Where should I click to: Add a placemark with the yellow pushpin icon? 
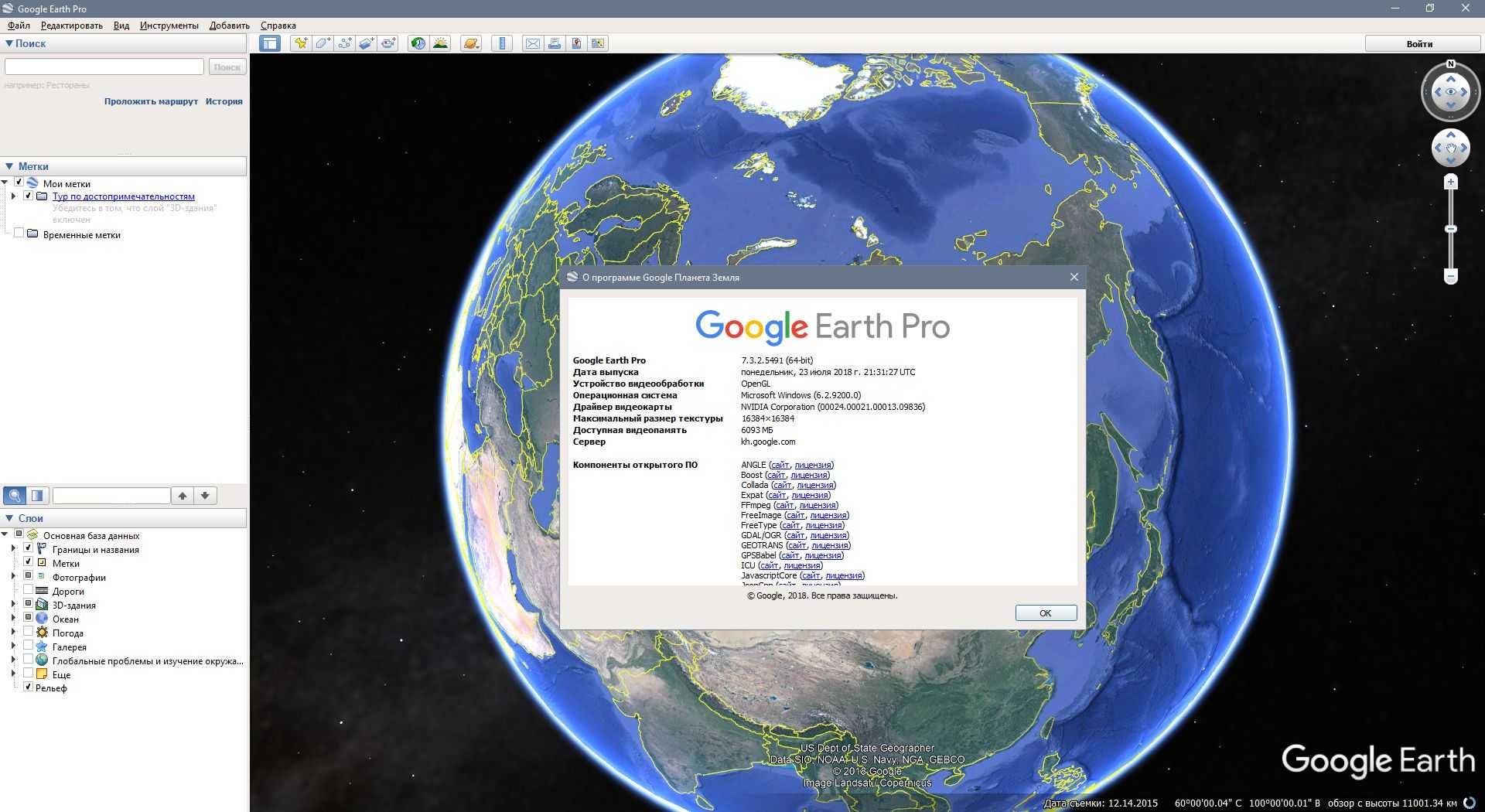[301, 43]
